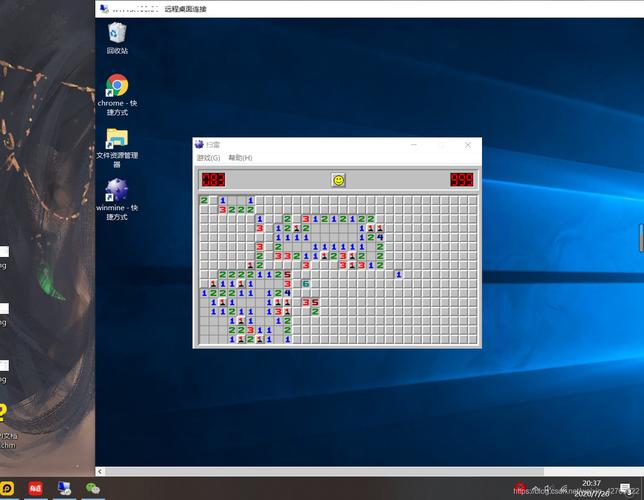The height and width of the screenshot is (500, 644).
Task: Click the 5 cell right of the red 3
Action: pos(315,302)
